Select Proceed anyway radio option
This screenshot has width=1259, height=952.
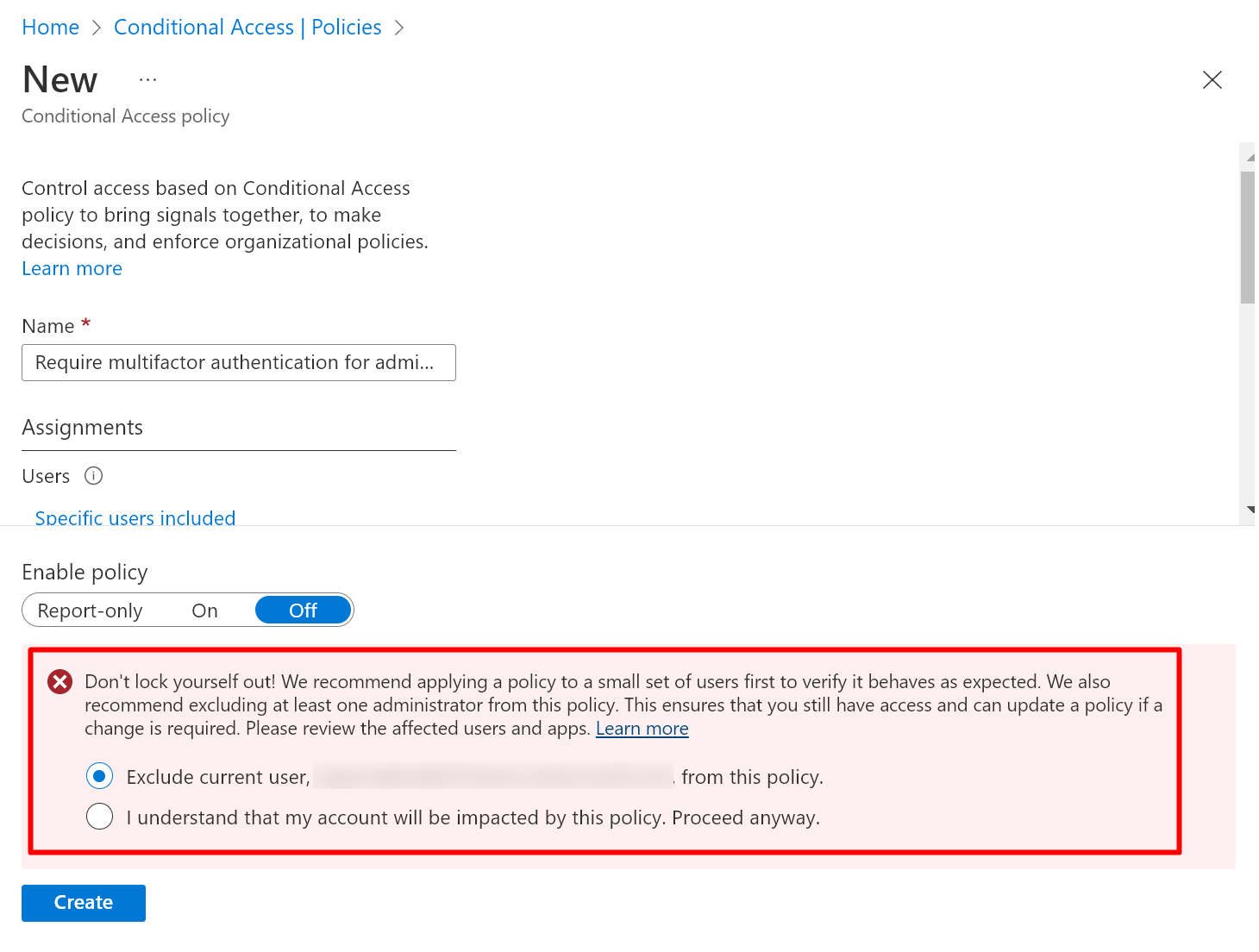100,817
